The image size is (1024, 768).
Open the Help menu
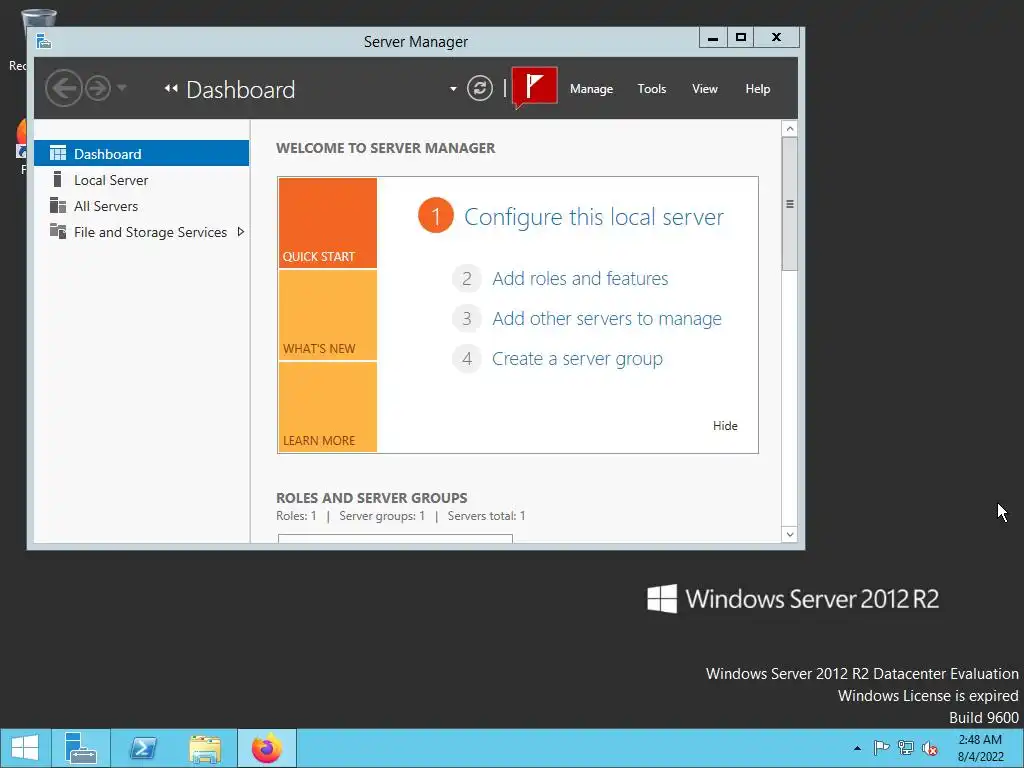tap(758, 89)
